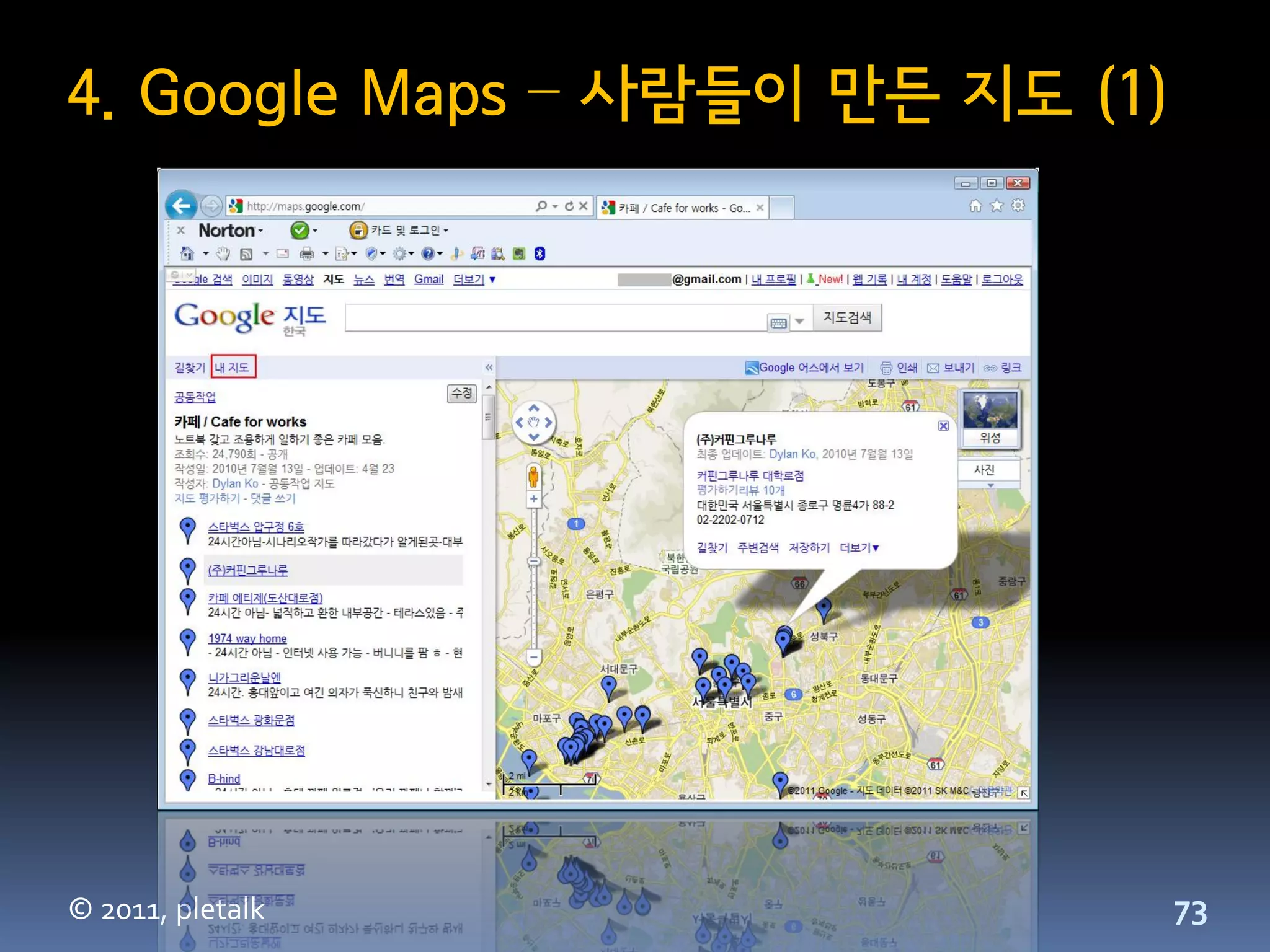1270x952 pixels.
Task: Open the 동영상 link in top navigation
Action: click(x=298, y=280)
